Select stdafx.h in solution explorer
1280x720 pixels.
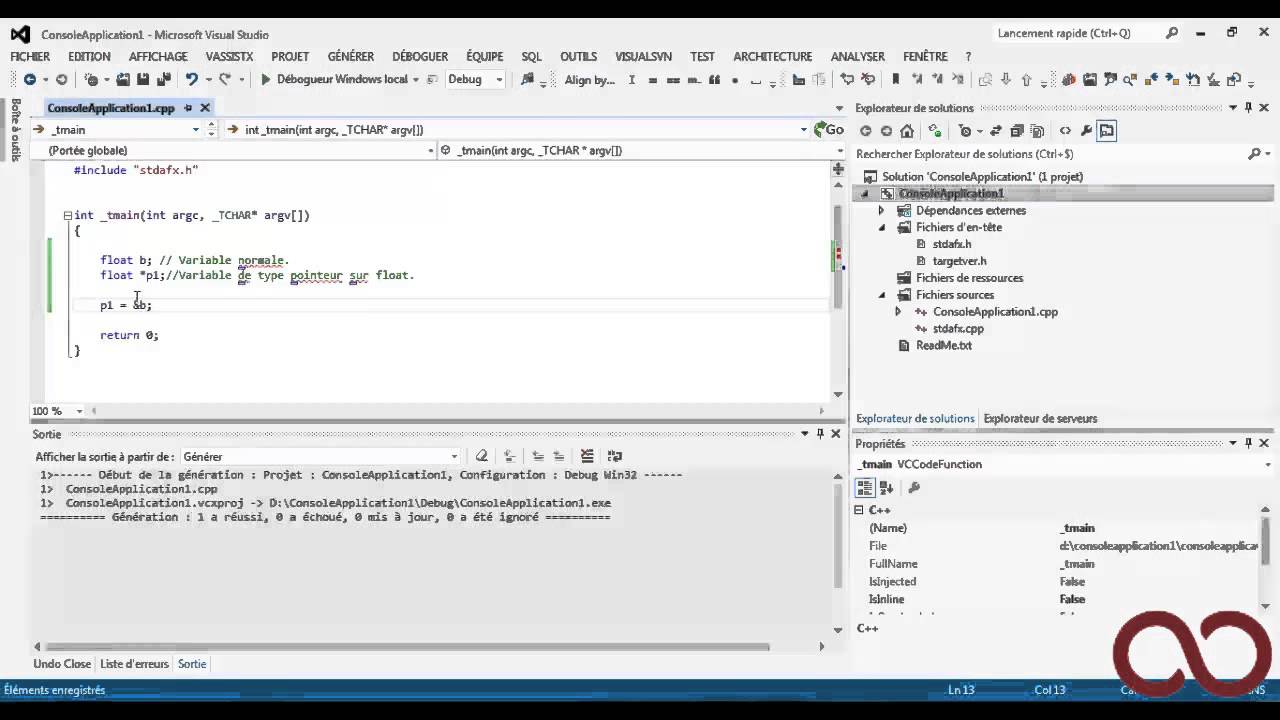951,244
